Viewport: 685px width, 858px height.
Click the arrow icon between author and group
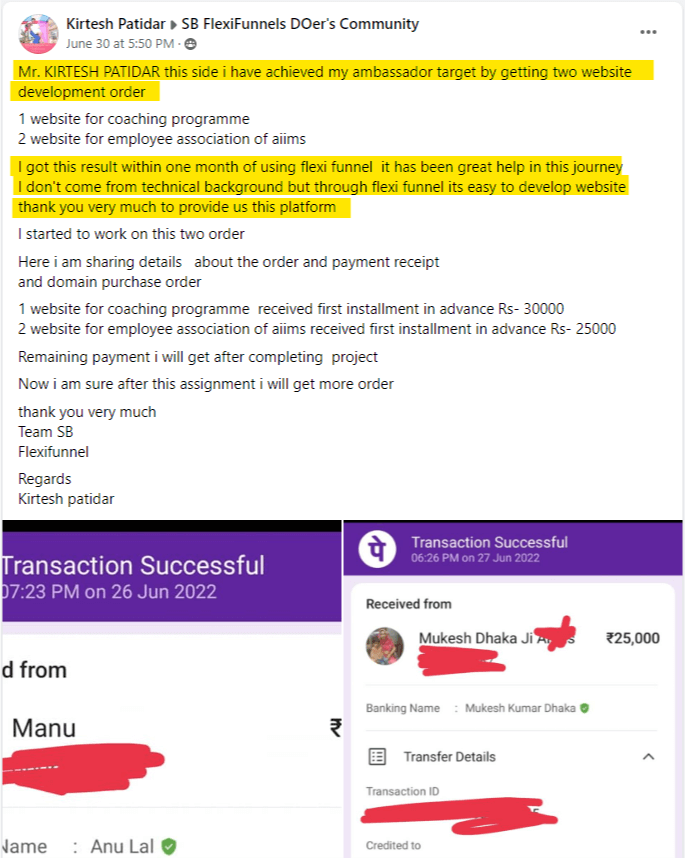pyautogui.click(x=172, y=25)
